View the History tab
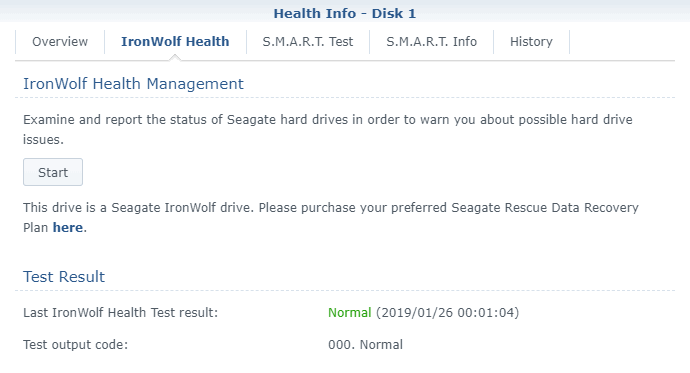 pos(531,42)
